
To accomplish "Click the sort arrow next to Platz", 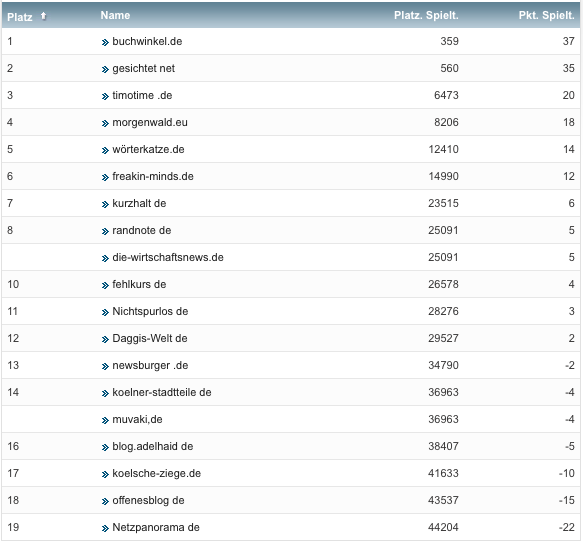I will pos(44,16).
